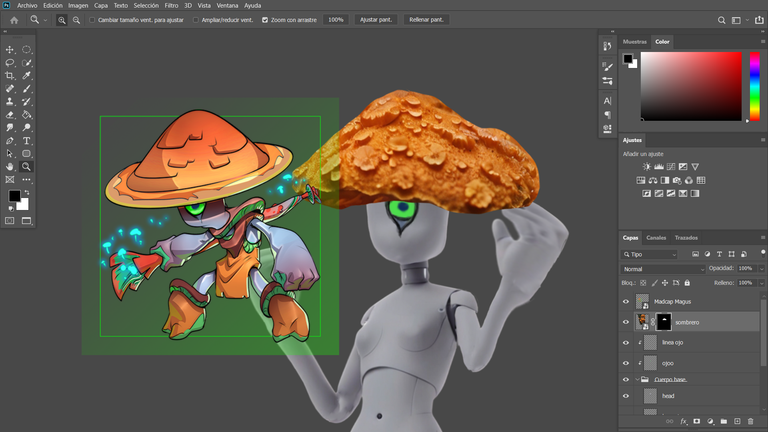The image size is (768, 432).
Task: Select the Eyedropper tool
Action: 26,75
